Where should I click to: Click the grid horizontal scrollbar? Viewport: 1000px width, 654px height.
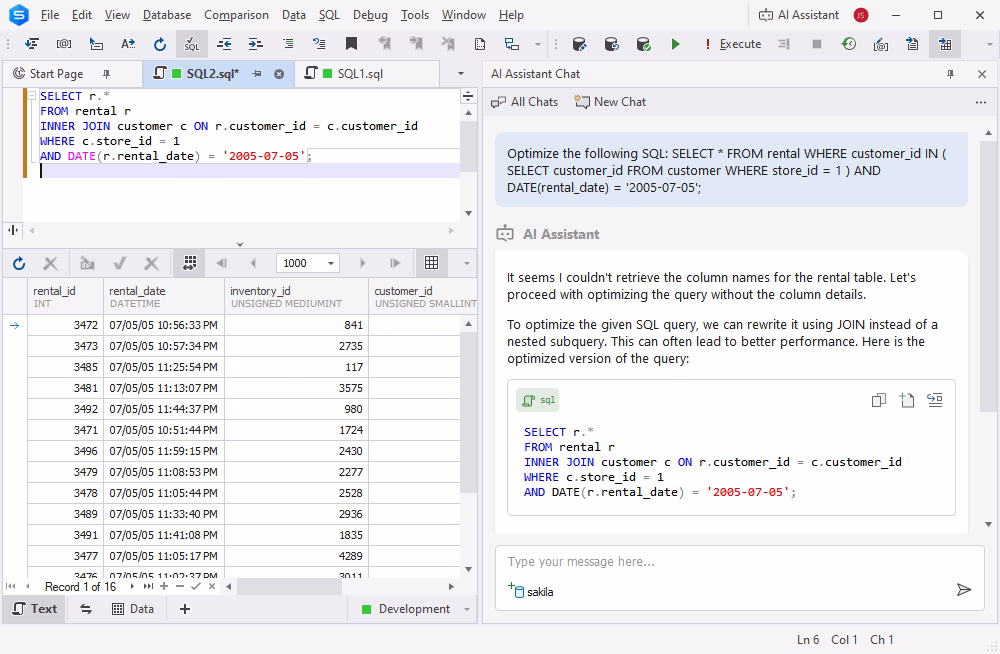291,586
